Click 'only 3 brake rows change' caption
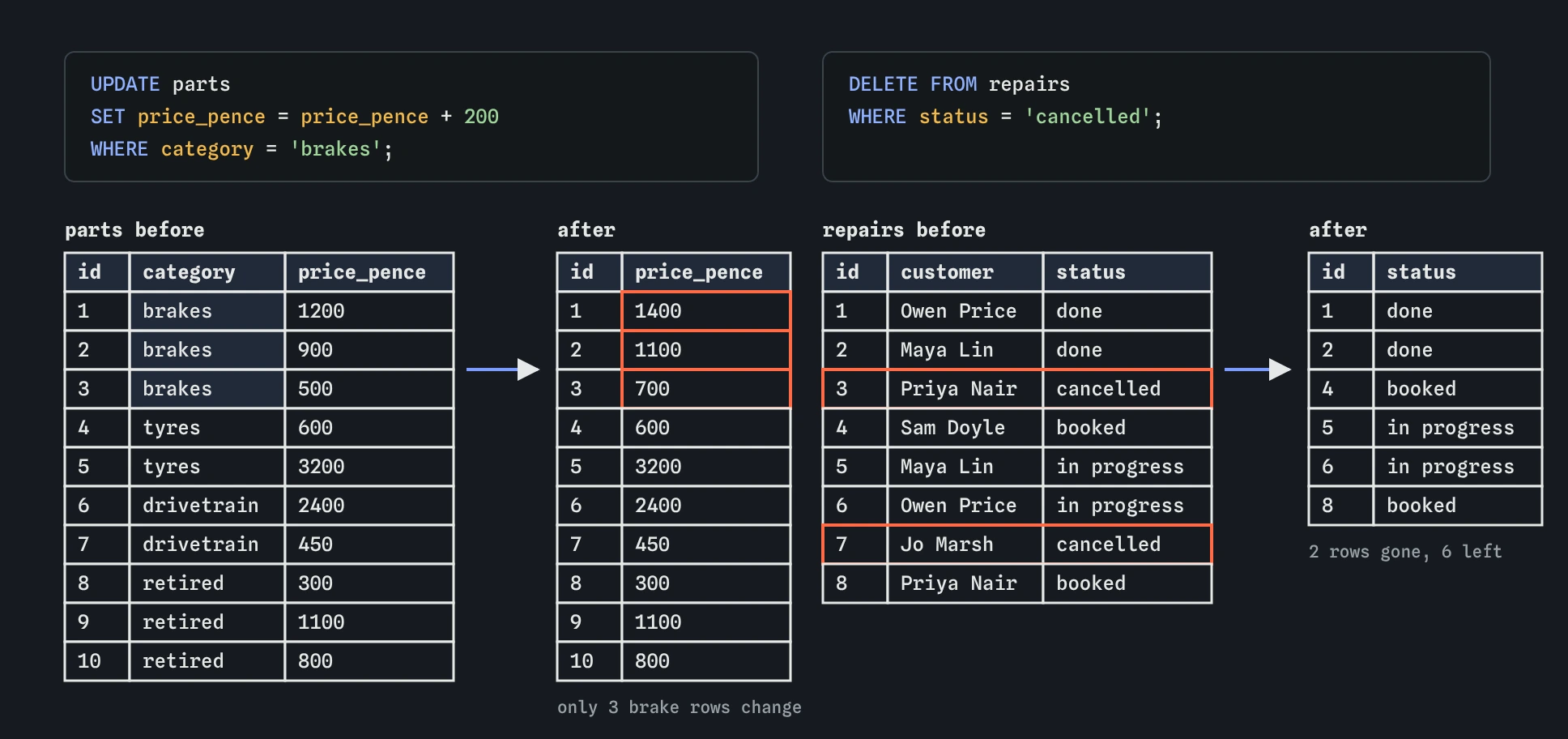This screenshot has width=1568, height=739. point(680,707)
